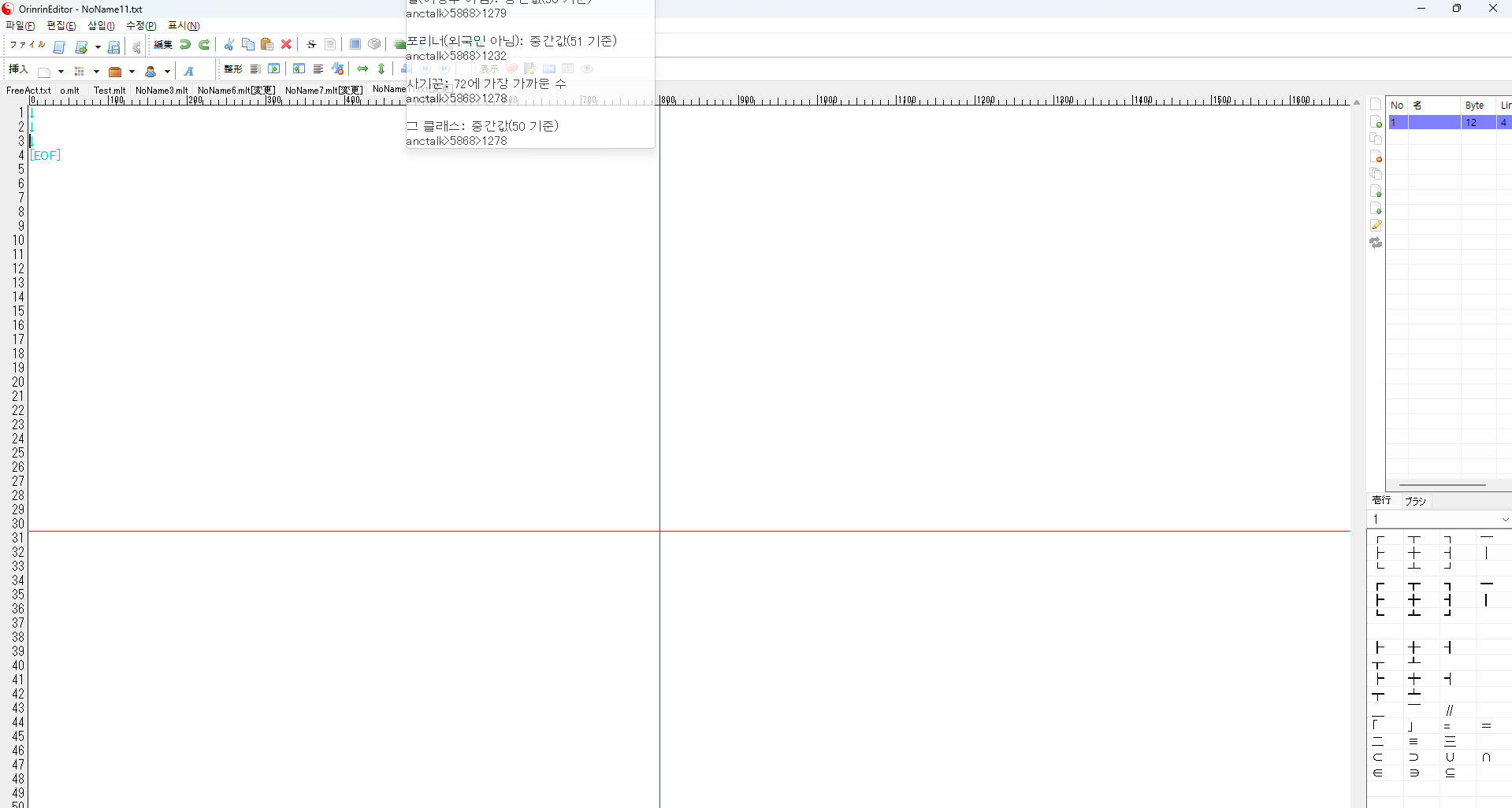Delete page using red minus page icon

tap(1376, 157)
